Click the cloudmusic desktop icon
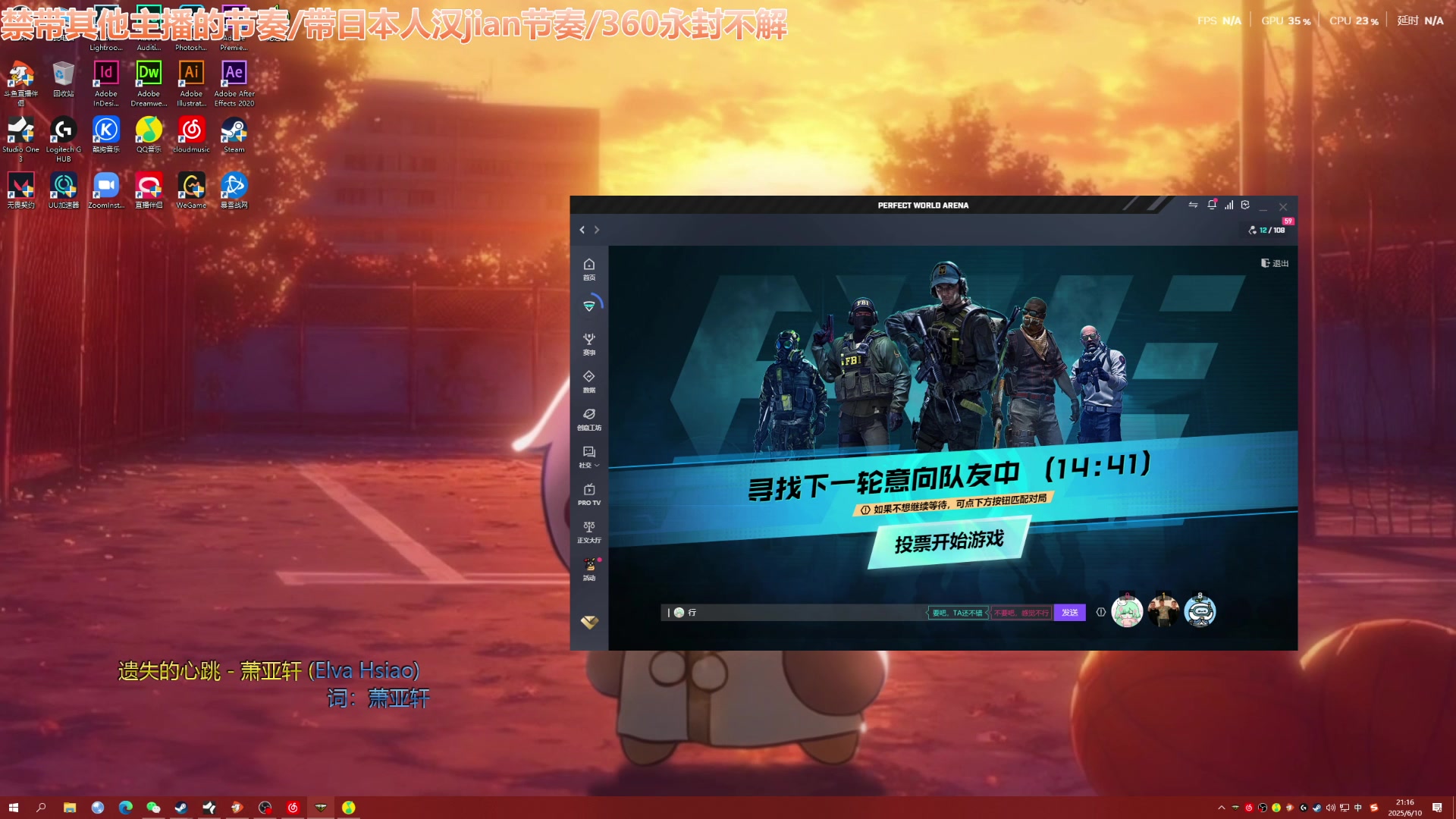1456x819 pixels. tap(191, 134)
